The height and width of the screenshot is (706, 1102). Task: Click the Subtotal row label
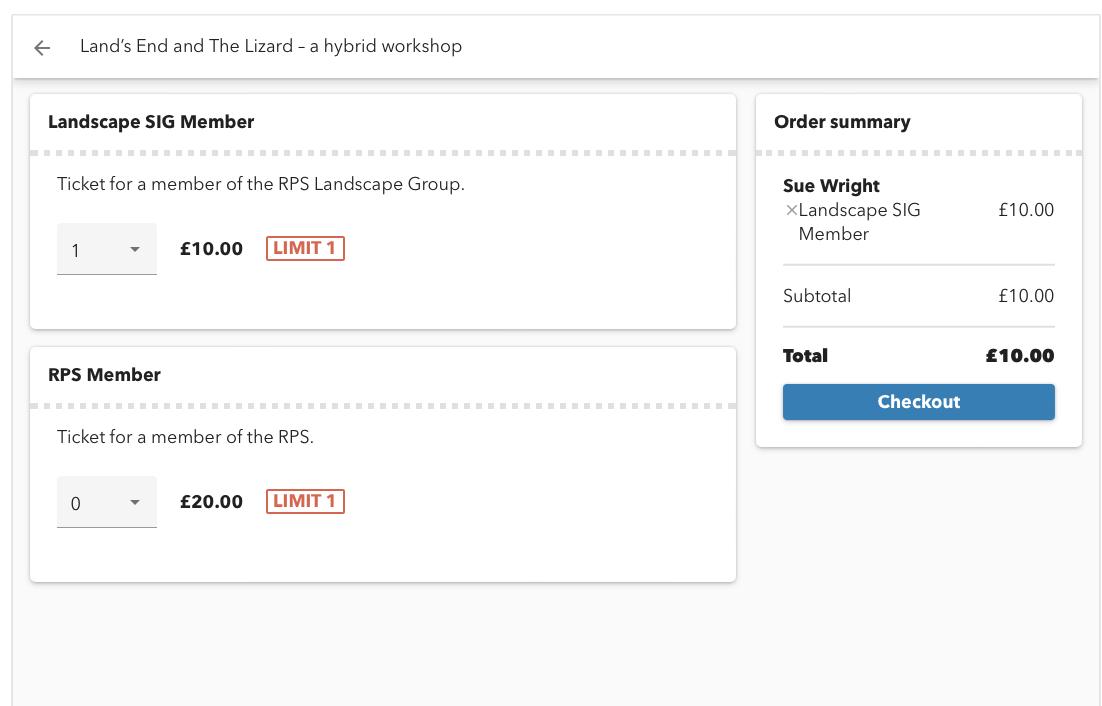click(817, 296)
